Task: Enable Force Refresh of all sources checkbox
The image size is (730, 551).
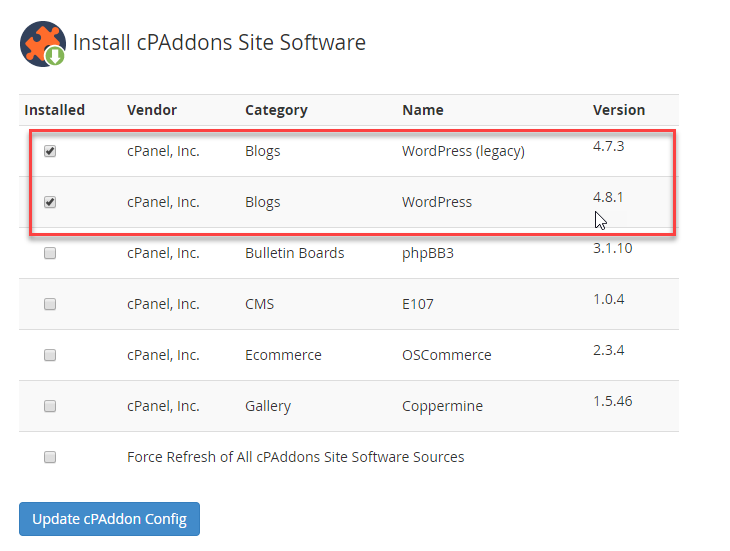Action: click(50, 457)
